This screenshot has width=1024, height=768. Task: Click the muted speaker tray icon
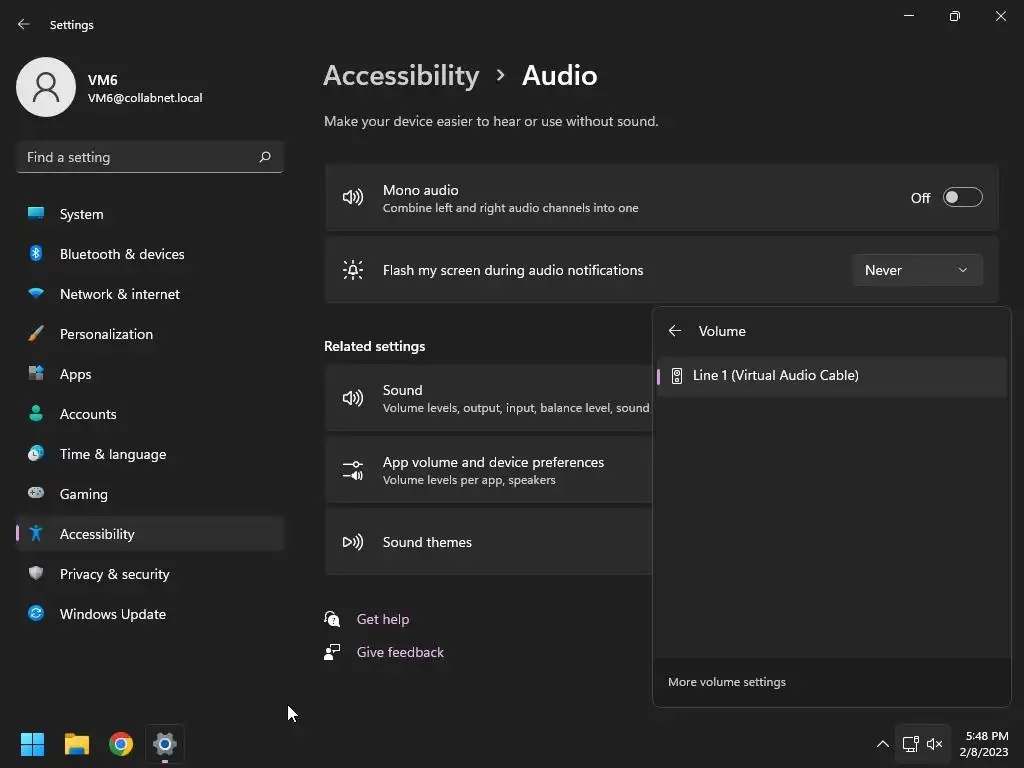(x=935, y=744)
